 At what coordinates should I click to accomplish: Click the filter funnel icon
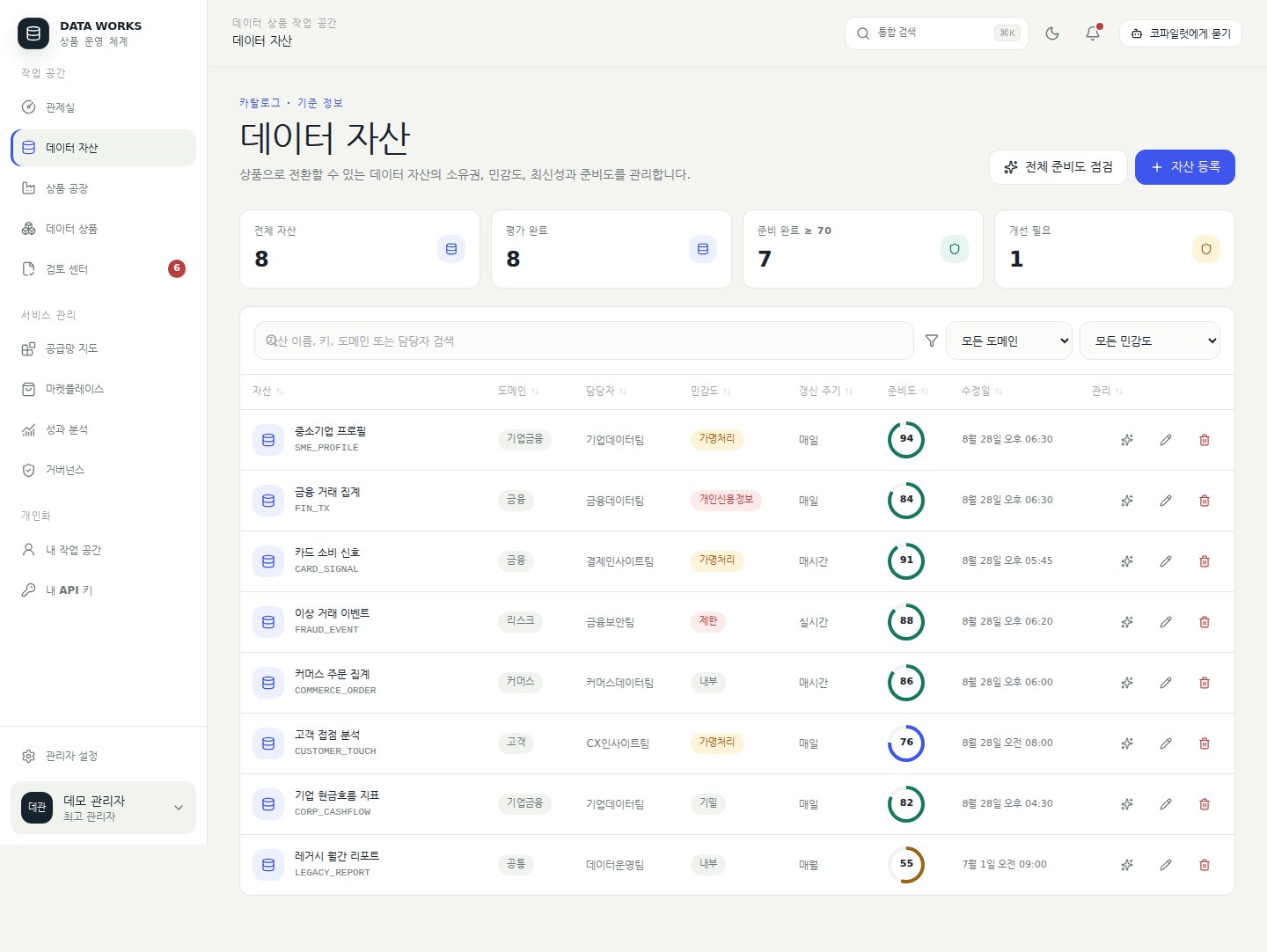[932, 341]
